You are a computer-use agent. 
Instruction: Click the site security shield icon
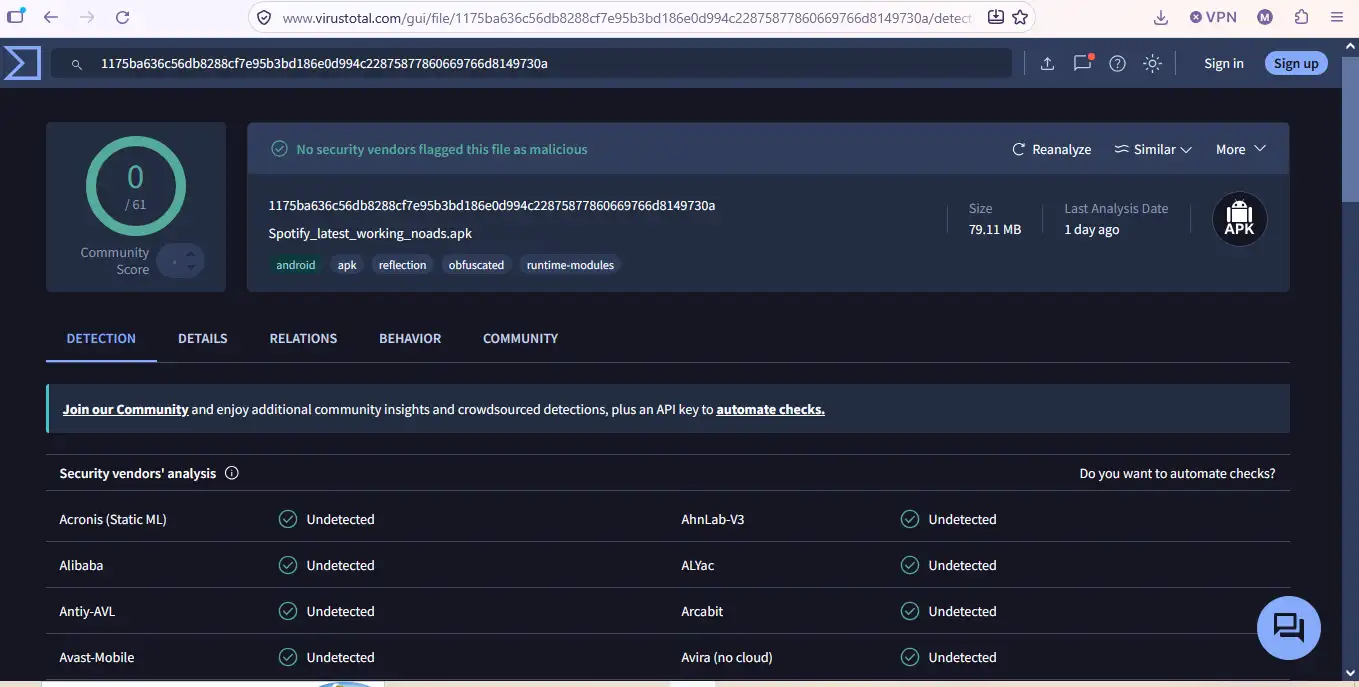[265, 18]
